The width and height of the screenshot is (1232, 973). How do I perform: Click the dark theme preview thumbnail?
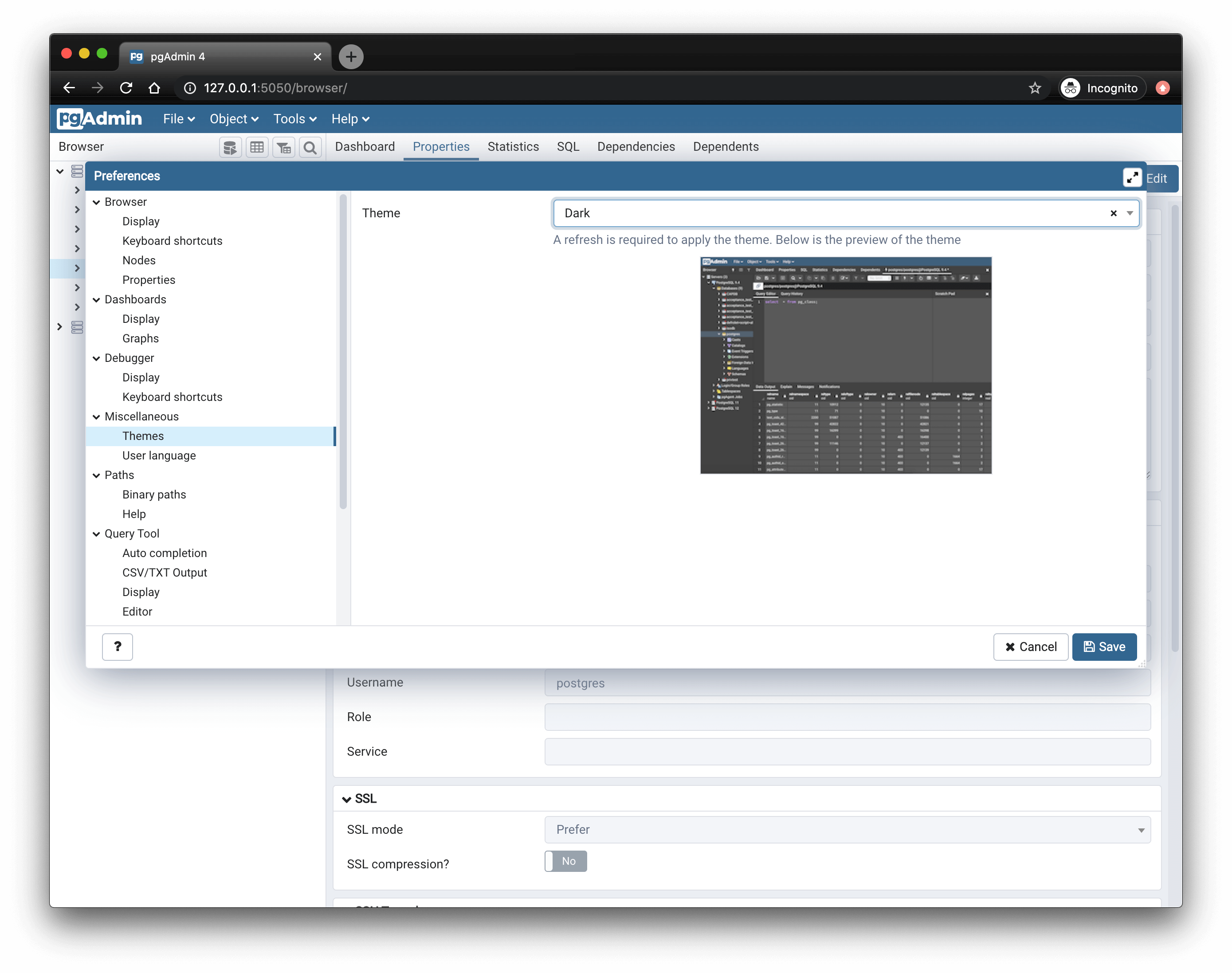pyautogui.click(x=846, y=365)
